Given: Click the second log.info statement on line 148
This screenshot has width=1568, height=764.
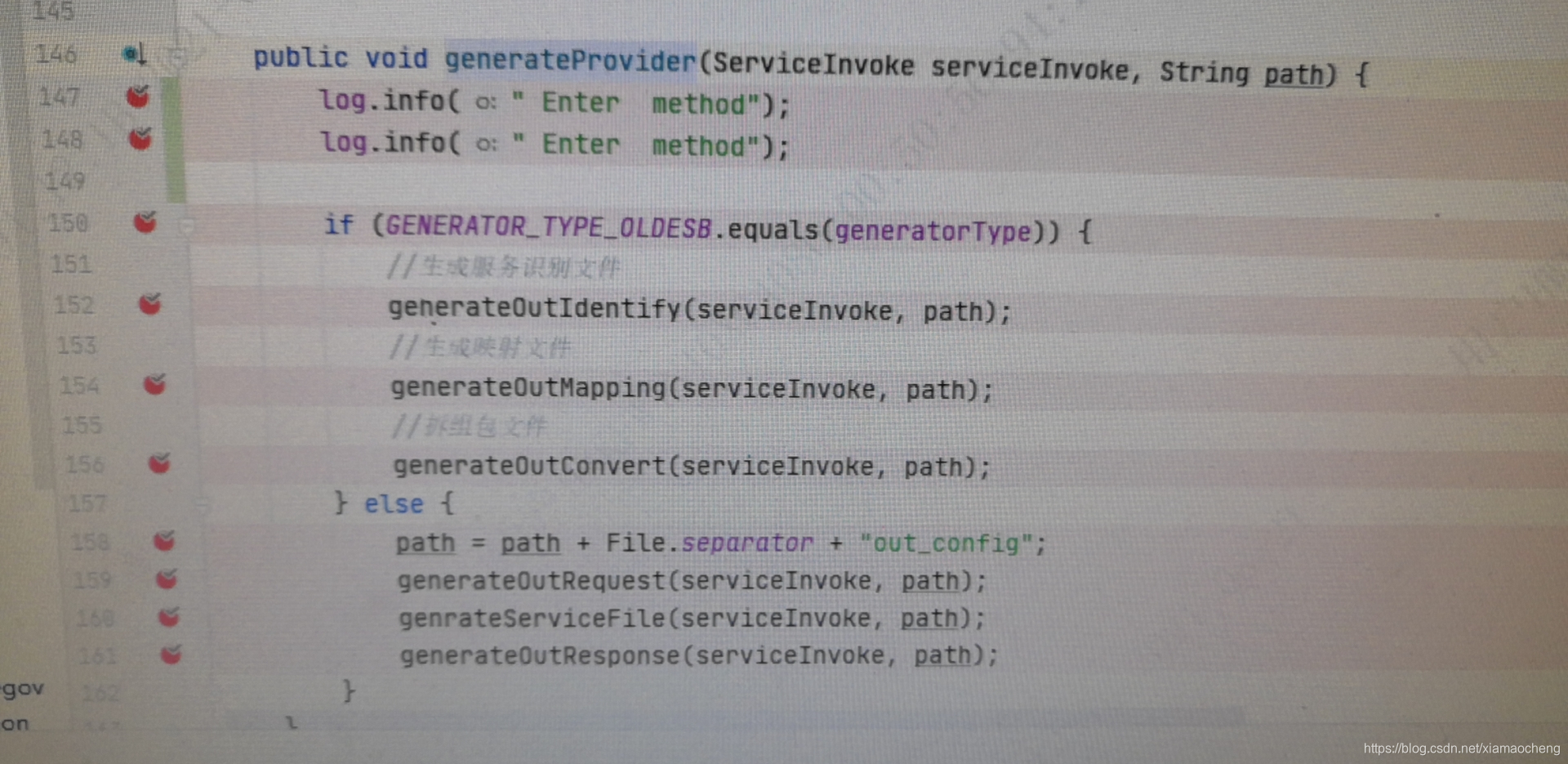Looking at the screenshot, I should [555, 144].
